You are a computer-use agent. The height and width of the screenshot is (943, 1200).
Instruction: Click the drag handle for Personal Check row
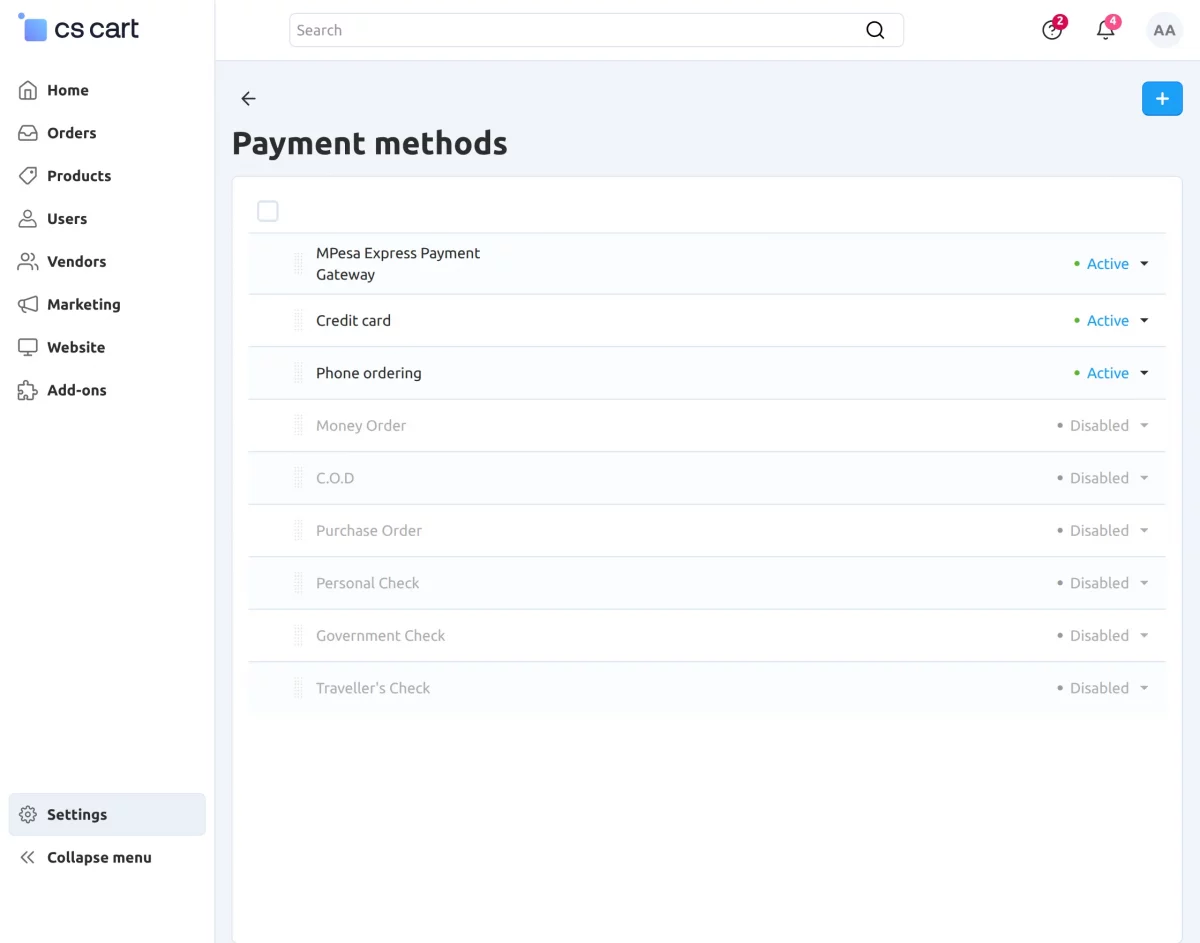(x=298, y=583)
